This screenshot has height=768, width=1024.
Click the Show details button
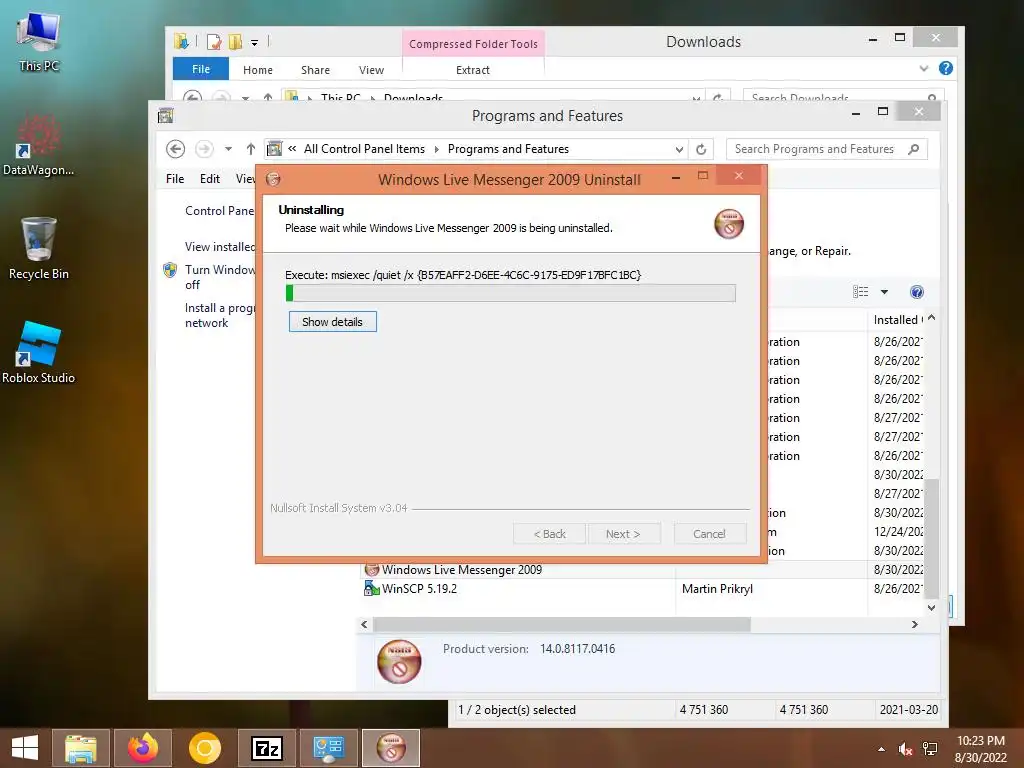click(332, 322)
